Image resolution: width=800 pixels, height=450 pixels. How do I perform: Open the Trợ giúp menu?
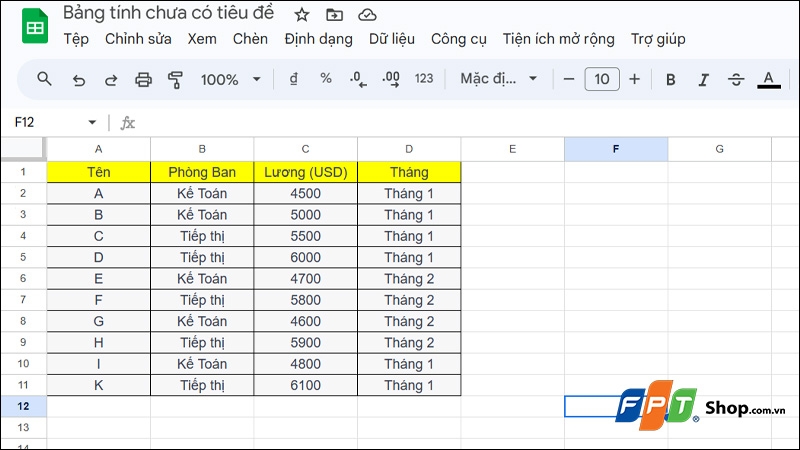658,39
